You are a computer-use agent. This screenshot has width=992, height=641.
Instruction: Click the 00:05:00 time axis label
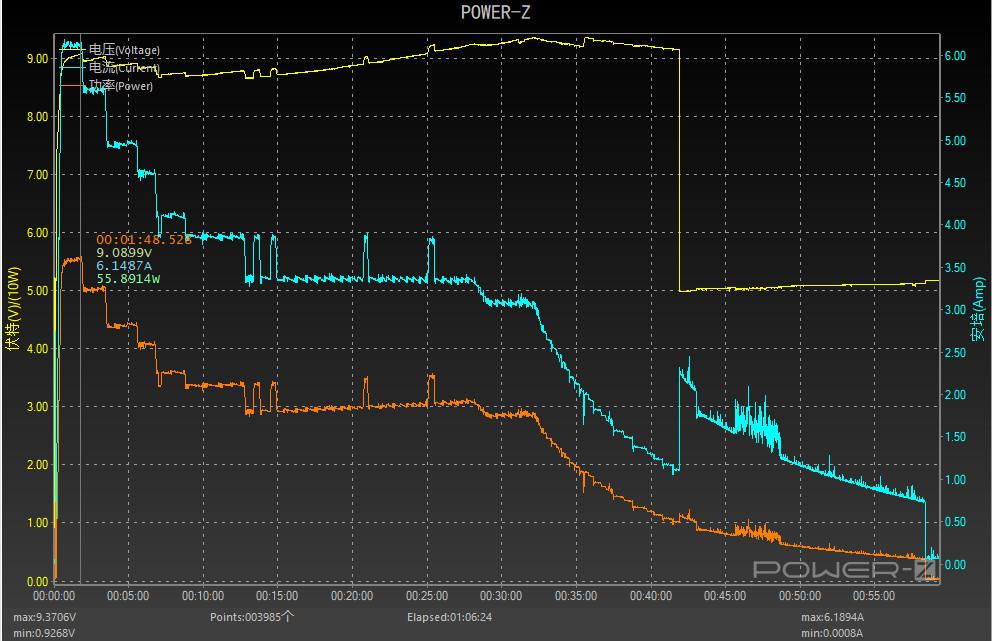(128, 596)
